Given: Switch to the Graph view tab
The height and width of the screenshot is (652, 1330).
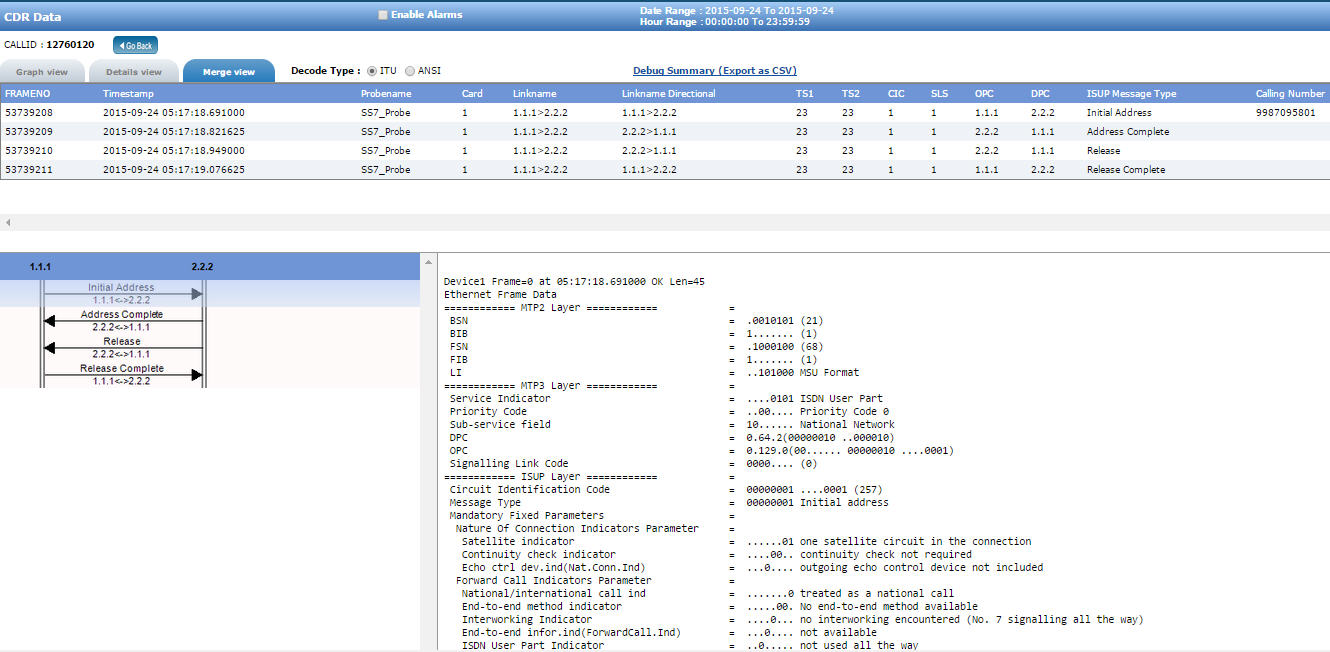Looking at the screenshot, I should (x=42, y=72).
